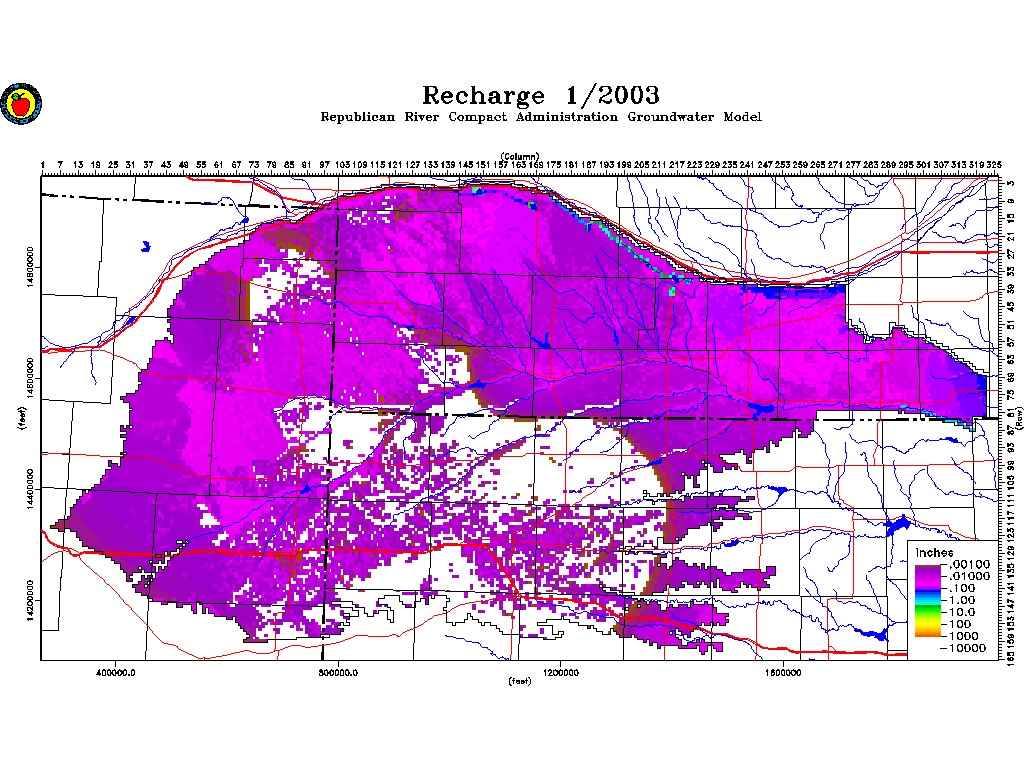Image resolution: width=1024 pixels, height=768 pixels.
Task: Select the 10000 legend value
Action: (963, 648)
